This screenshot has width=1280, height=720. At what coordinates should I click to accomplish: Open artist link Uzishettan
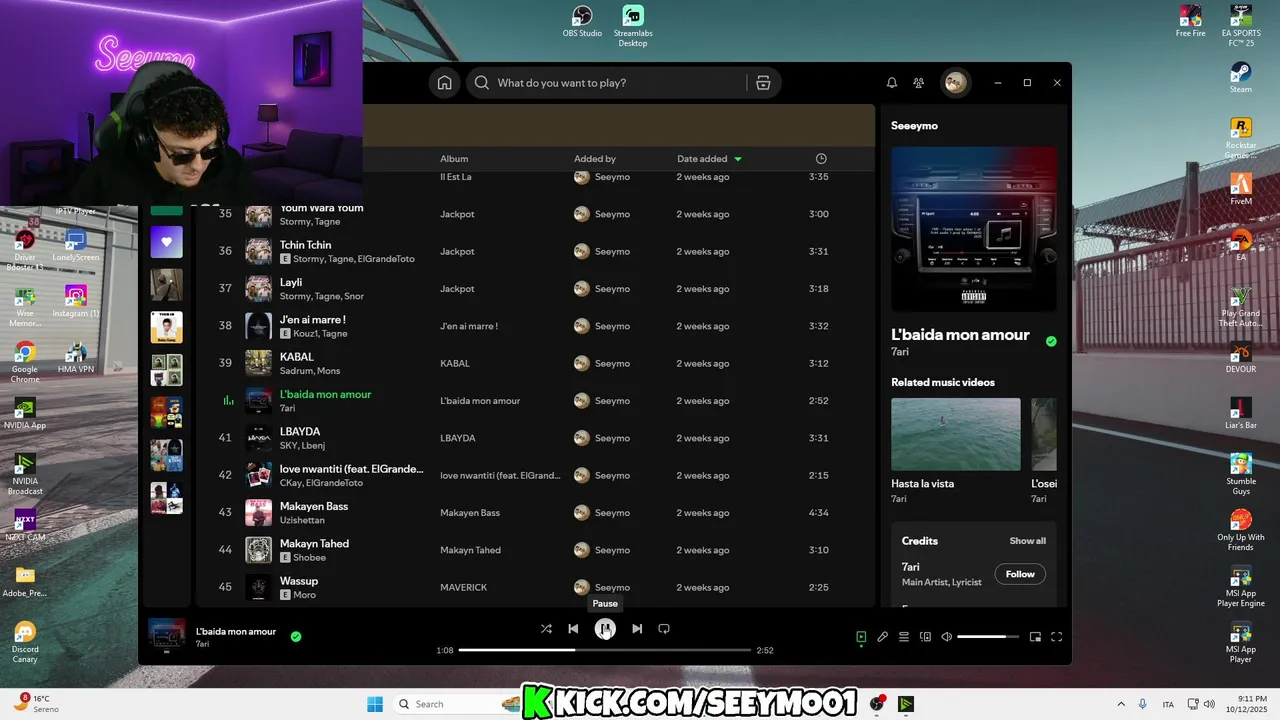point(302,520)
